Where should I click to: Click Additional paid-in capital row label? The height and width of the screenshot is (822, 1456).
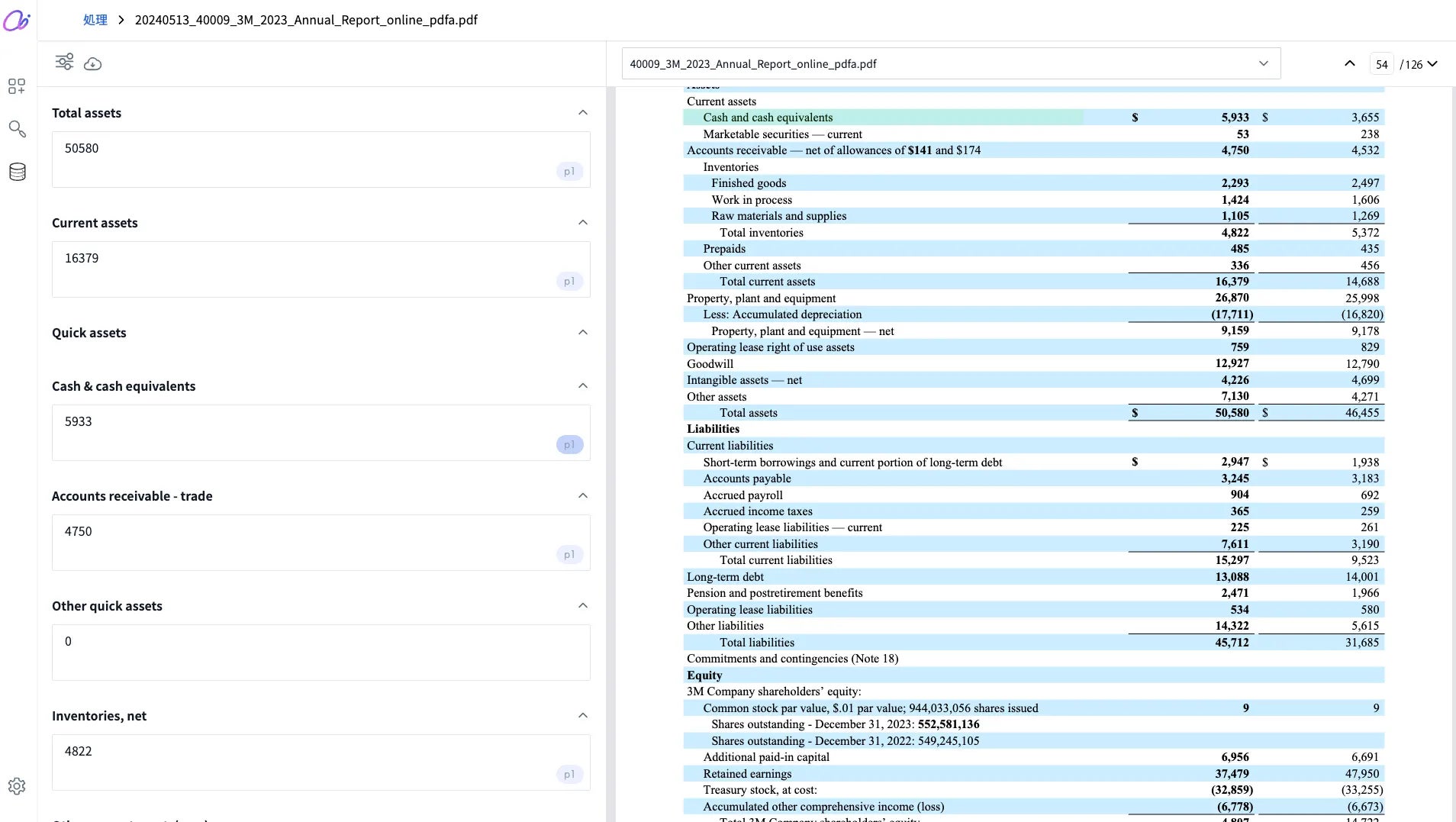pos(766,757)
